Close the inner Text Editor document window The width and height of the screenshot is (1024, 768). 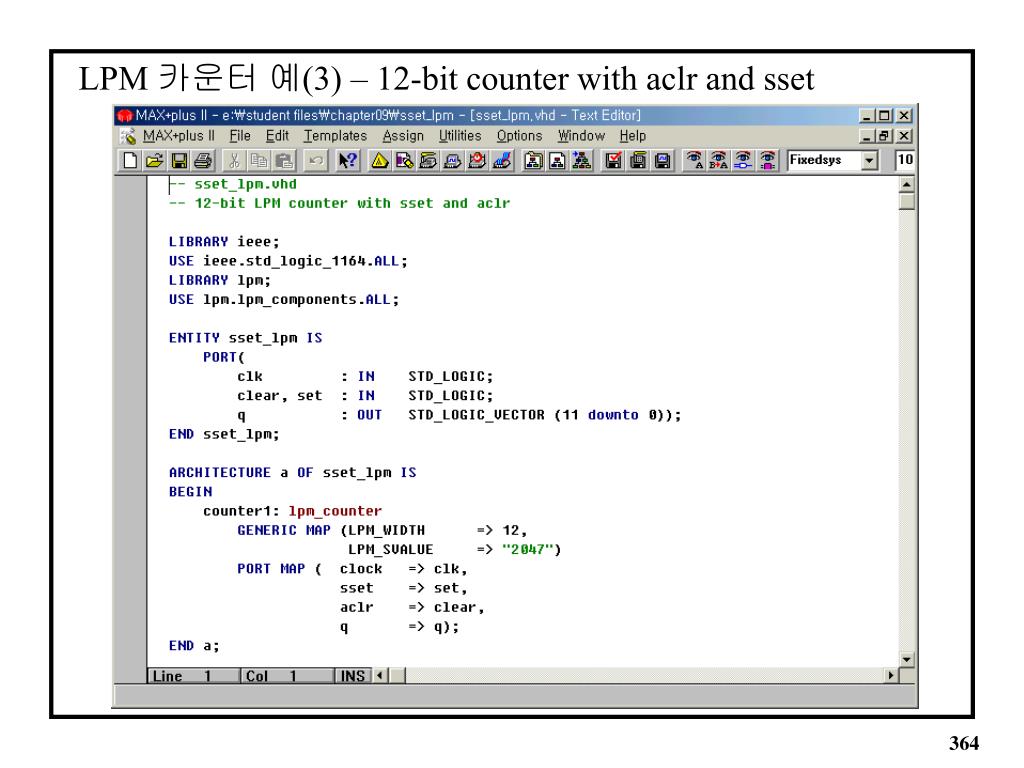click(904, 136)
